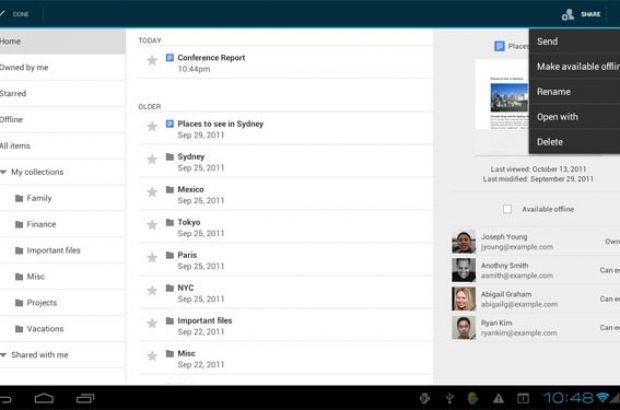Select Rename from the overflow menu

tap(554, 92)
